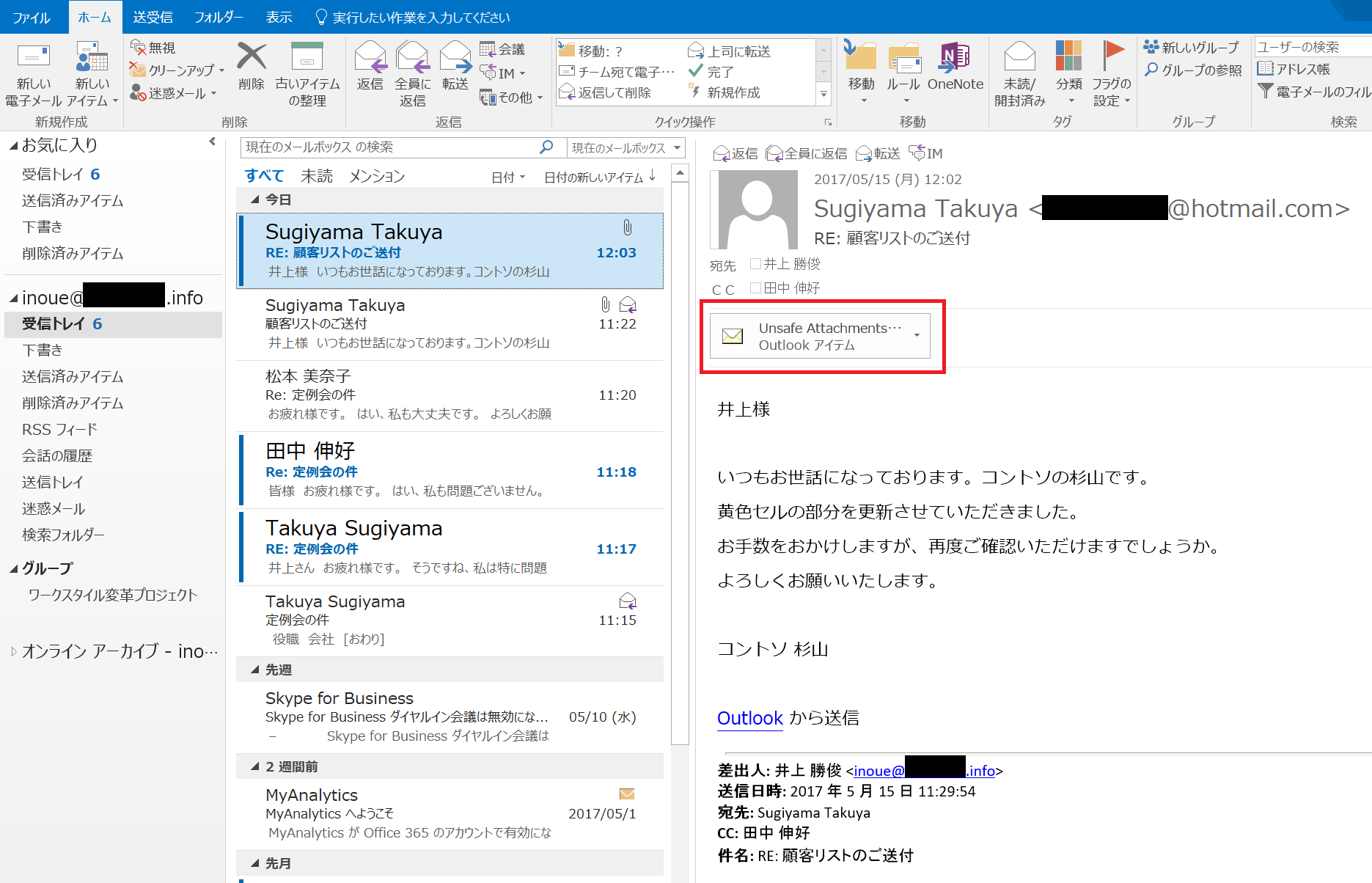Click the message list scroll up arrow
The width and height of the screenshot is (1372, 883).
(680, 174)
